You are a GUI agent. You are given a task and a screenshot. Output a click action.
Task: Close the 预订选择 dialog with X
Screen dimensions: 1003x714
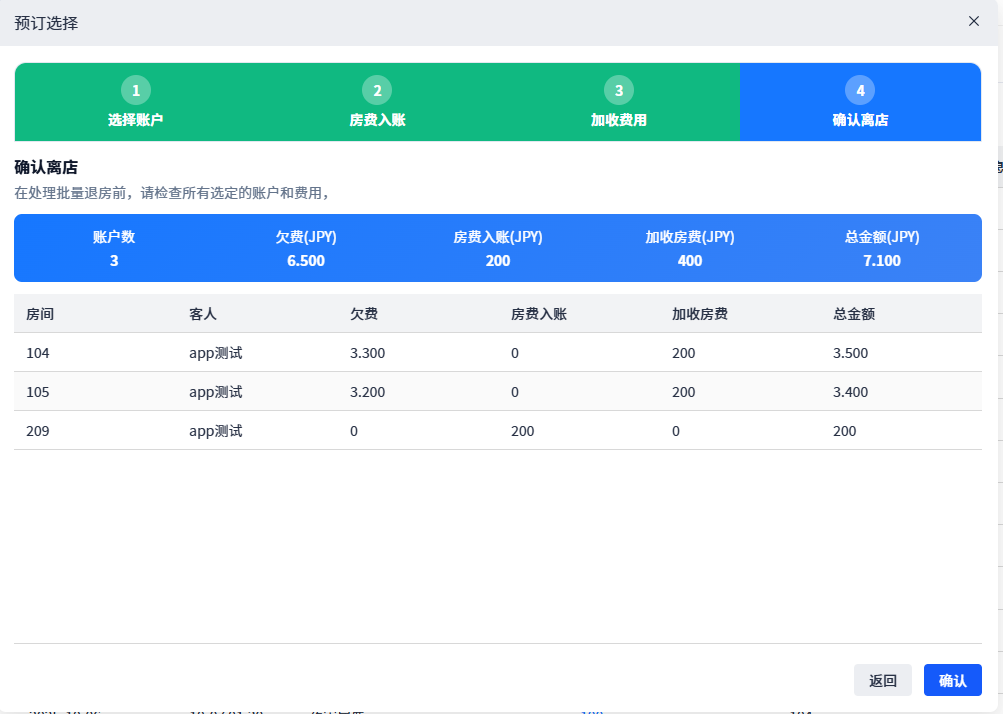point(974,22)
